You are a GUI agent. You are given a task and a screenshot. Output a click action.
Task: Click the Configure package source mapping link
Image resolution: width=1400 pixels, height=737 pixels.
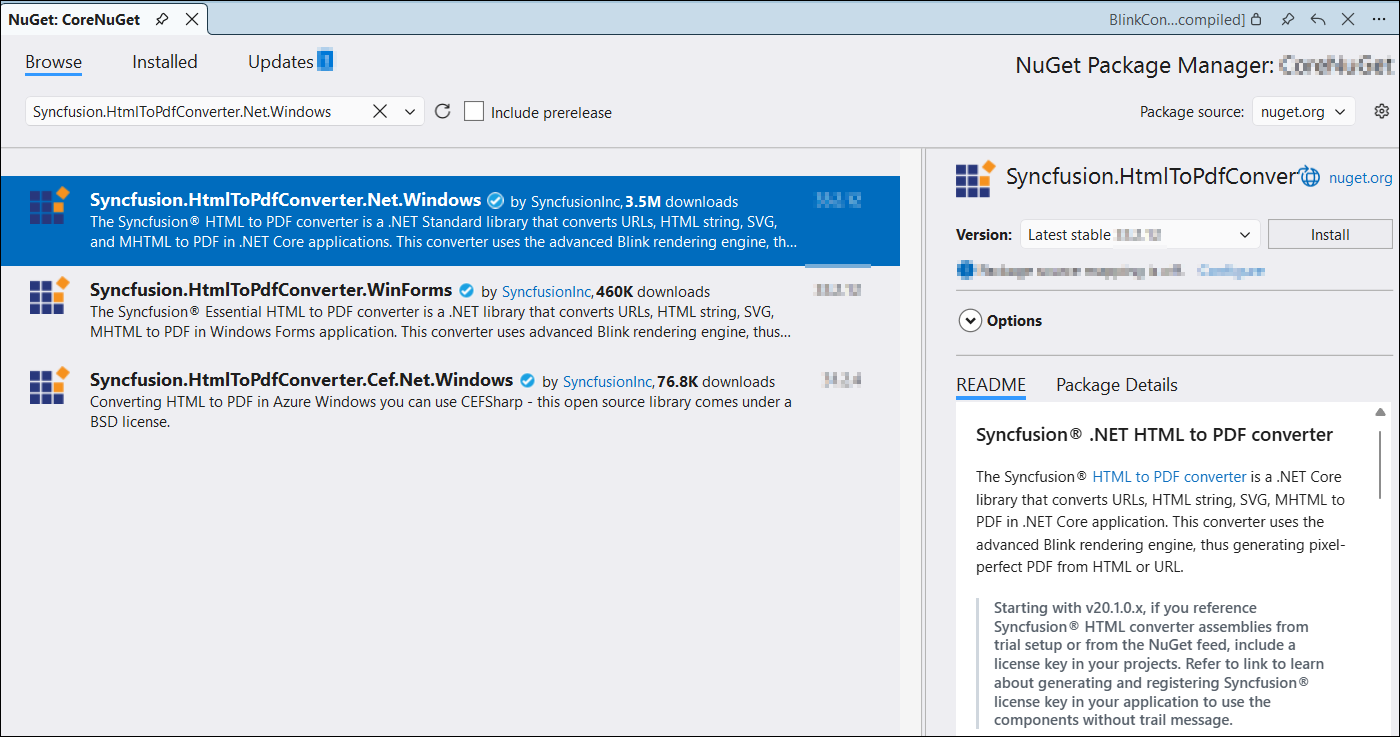coord(1231,270)
